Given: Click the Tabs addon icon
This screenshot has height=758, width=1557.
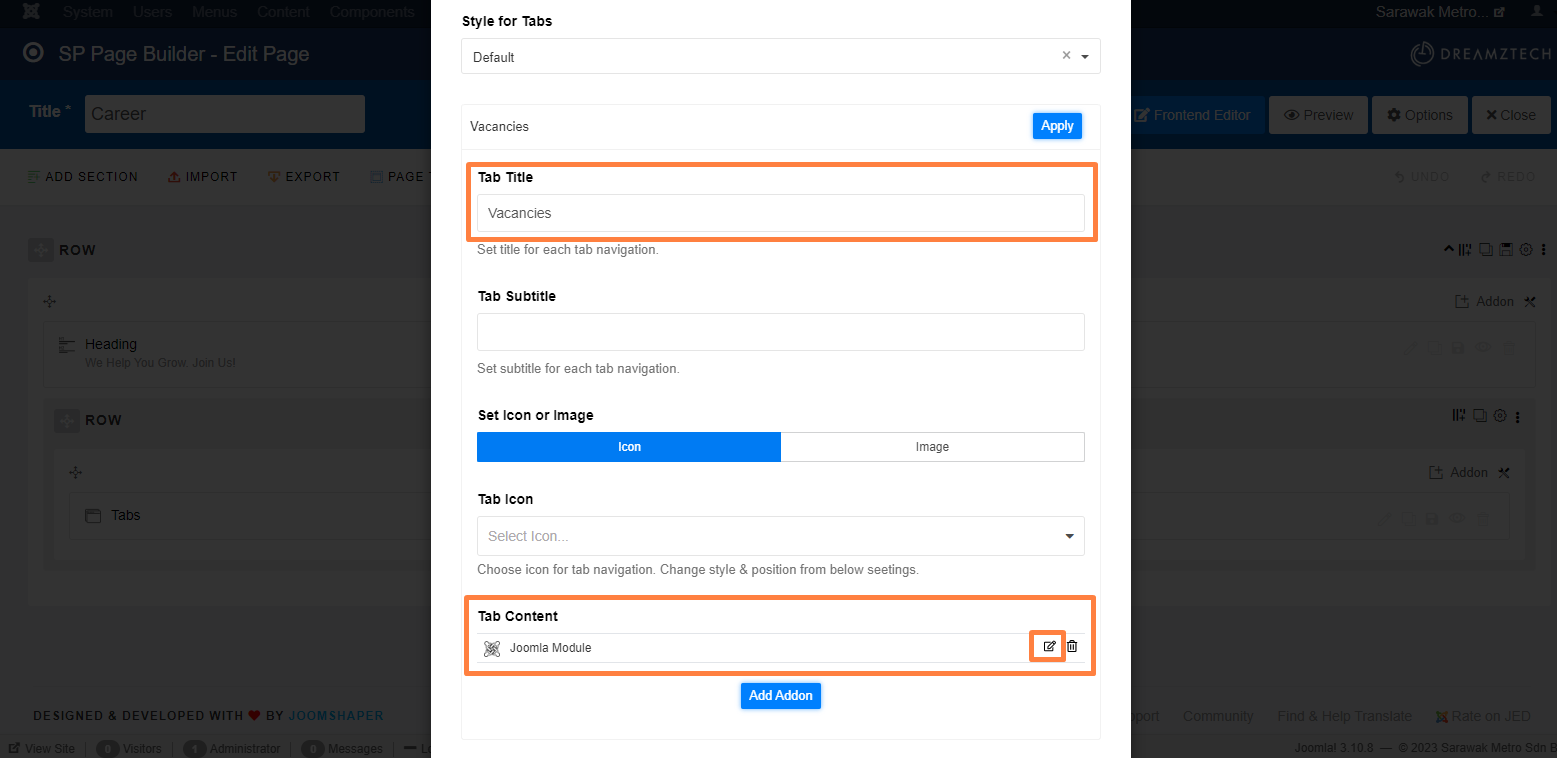Looking at the screenshot, I should 93,516.
